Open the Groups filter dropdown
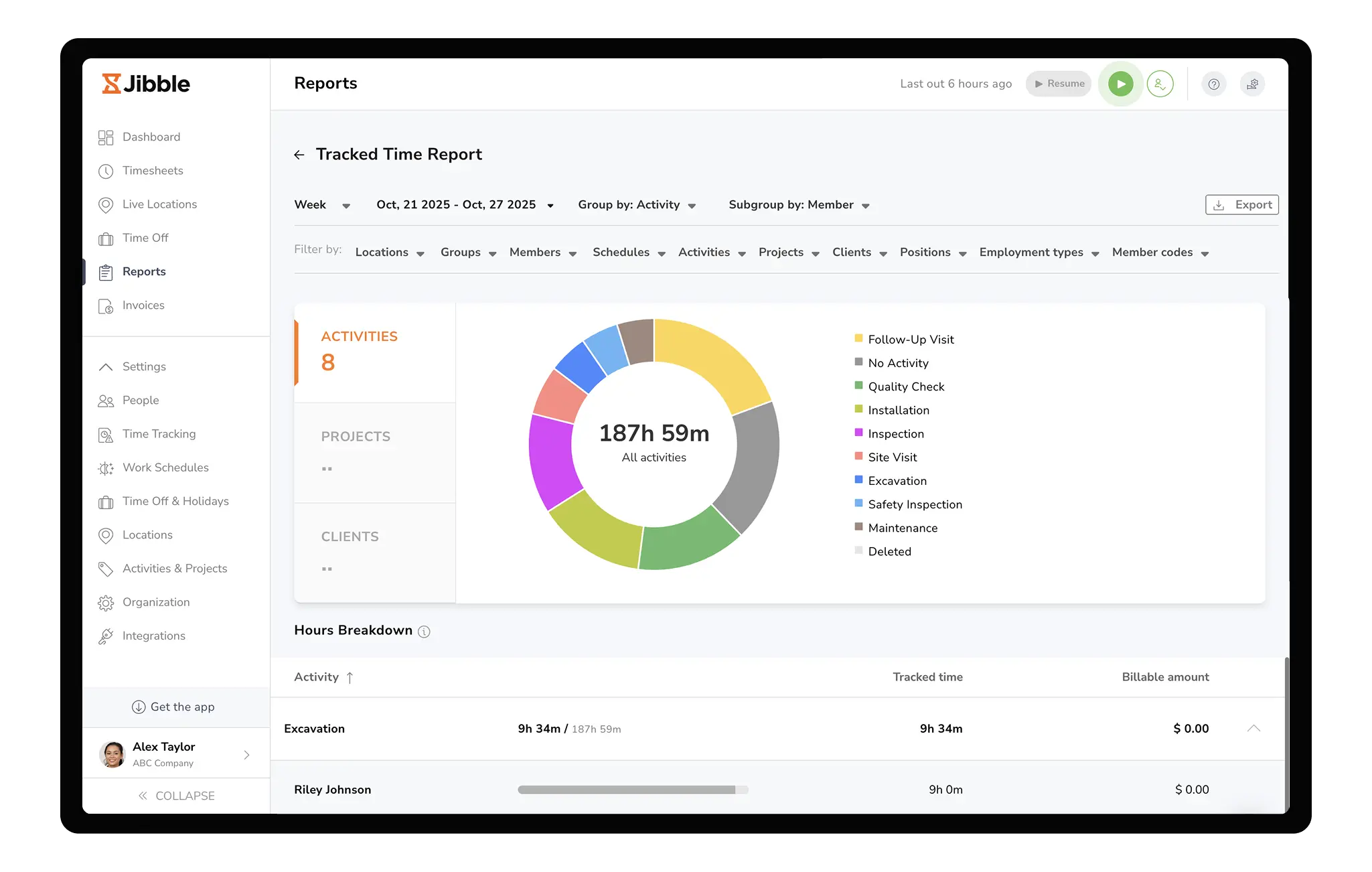Viewport: 1372px width, 872px height. pos(468,252)
